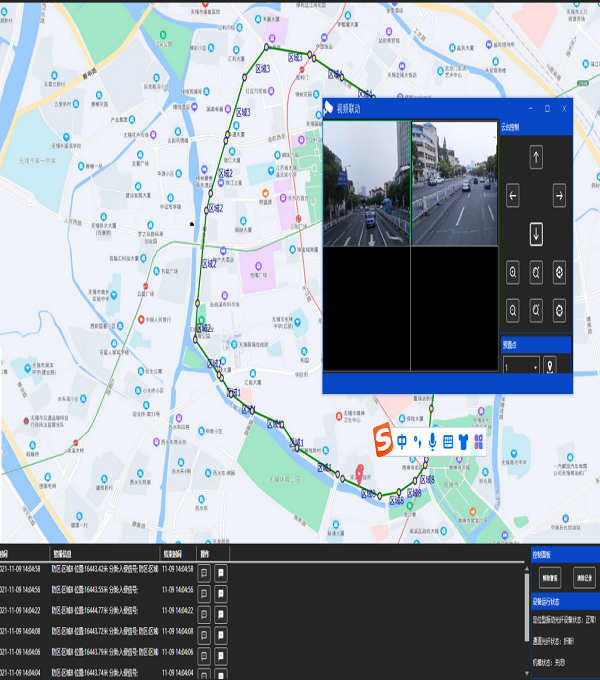Select the empty lower-right video pane
Screen dimensions: 600x680
point(454,308)
